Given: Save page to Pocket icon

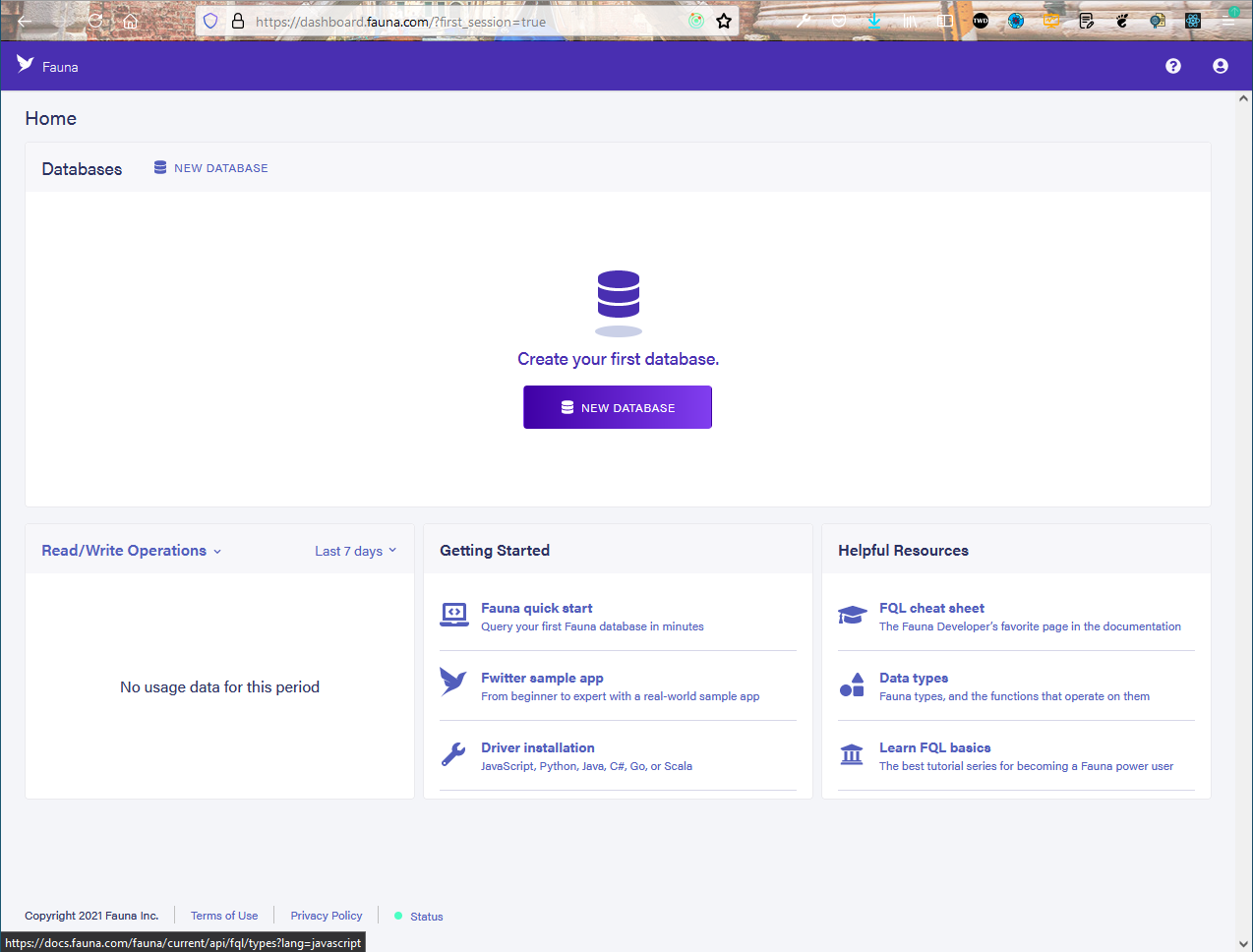Looking at the screenshot, I should (839, 21).
